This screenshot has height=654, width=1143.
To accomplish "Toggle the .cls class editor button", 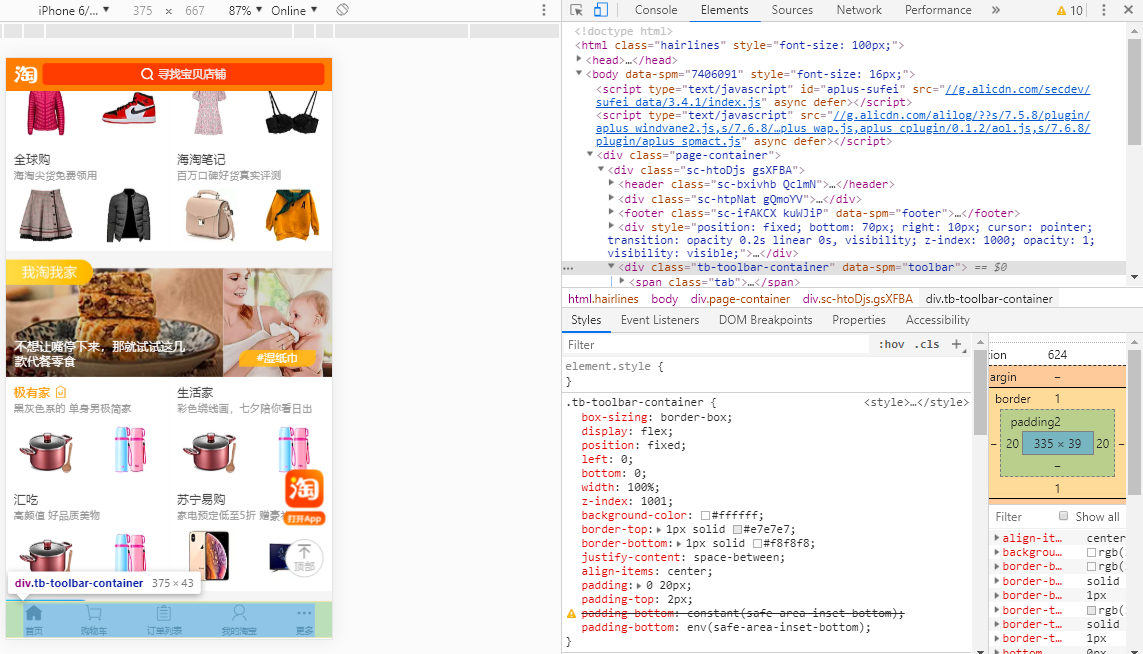I will pos(927,344).
